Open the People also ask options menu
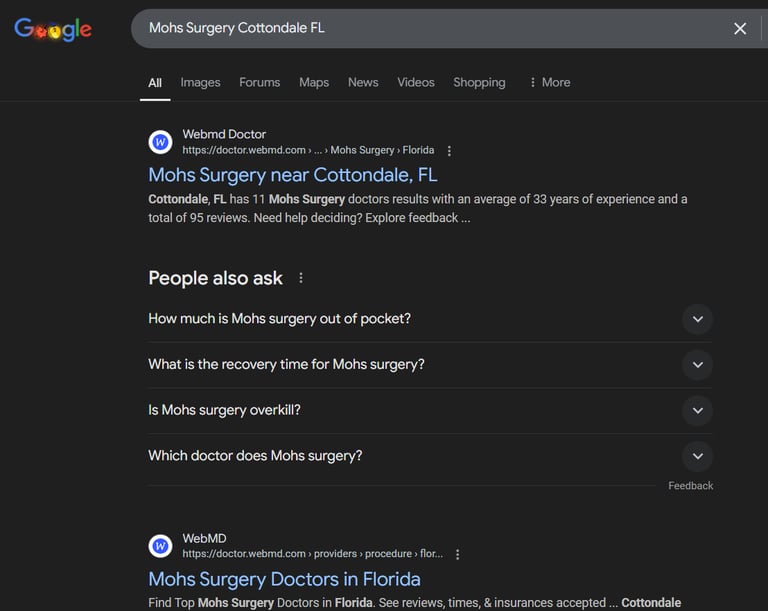Viewport: 768px width, 611px height. (301, 278)
